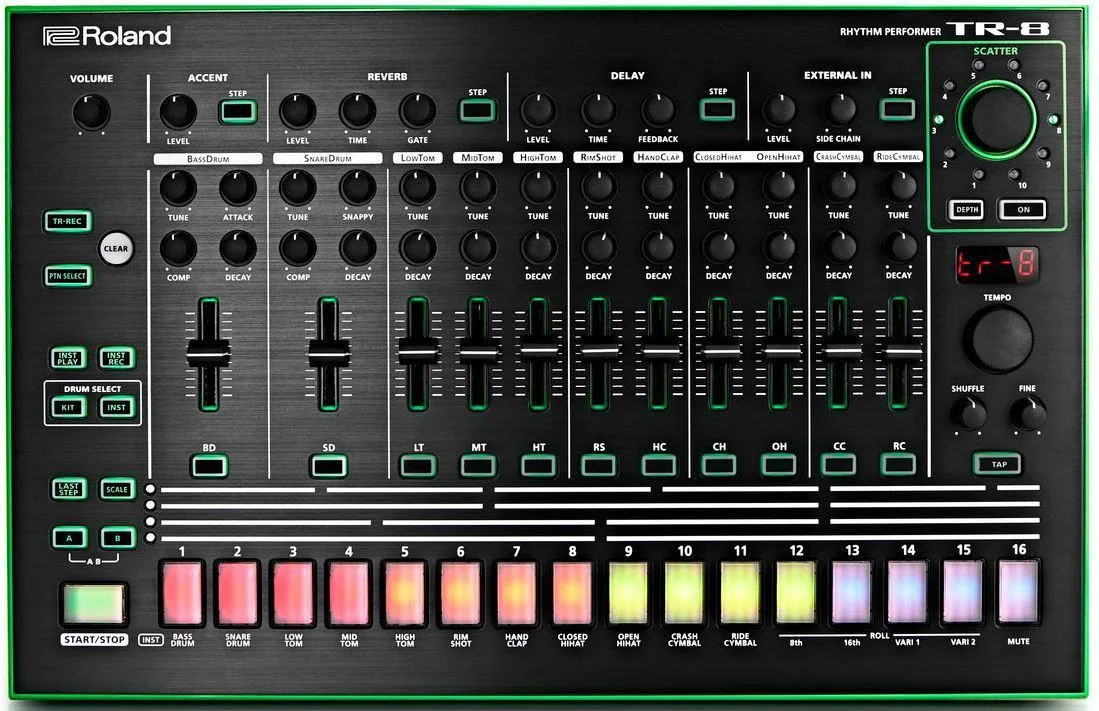1099x711 pixels.
Task: Click the Accent LEVEL knob
Action: (178, 111)
